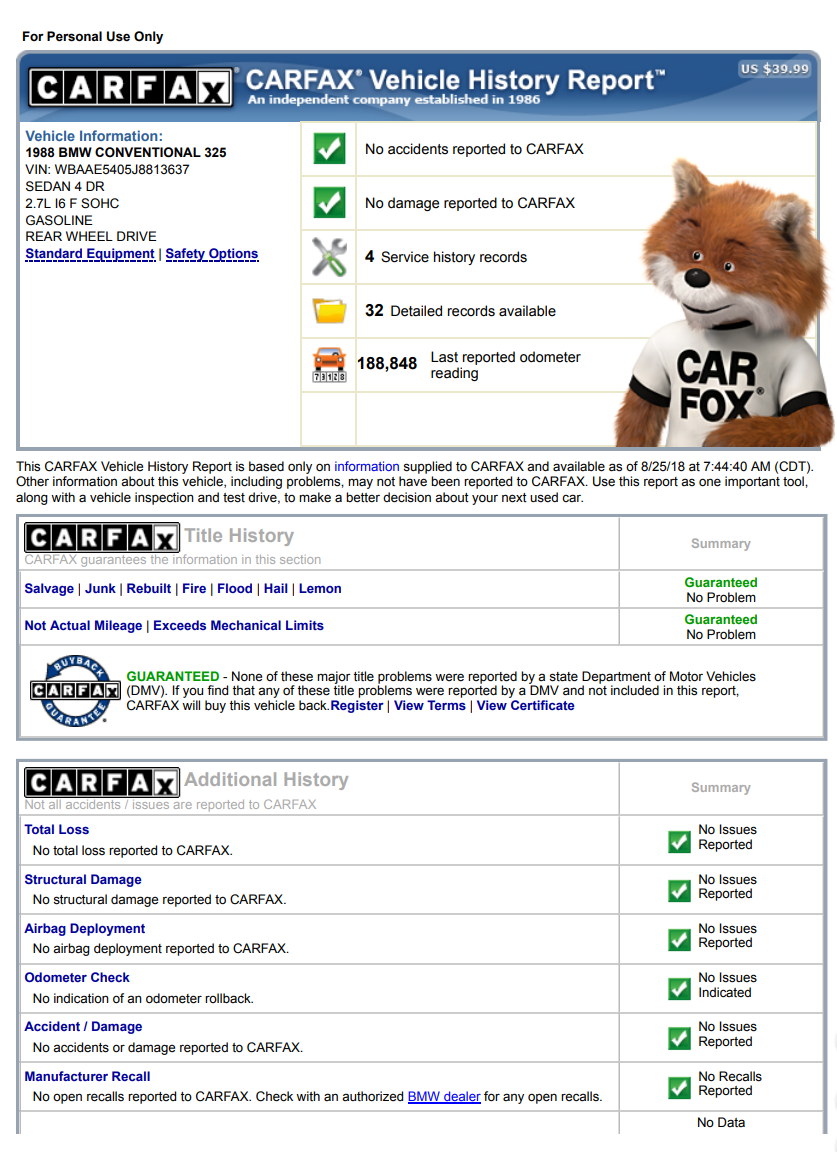Click the green check in the Accident / Damage row
Image resolution: width=837 pixels, height=1152 pixels.
point(679,1038)
